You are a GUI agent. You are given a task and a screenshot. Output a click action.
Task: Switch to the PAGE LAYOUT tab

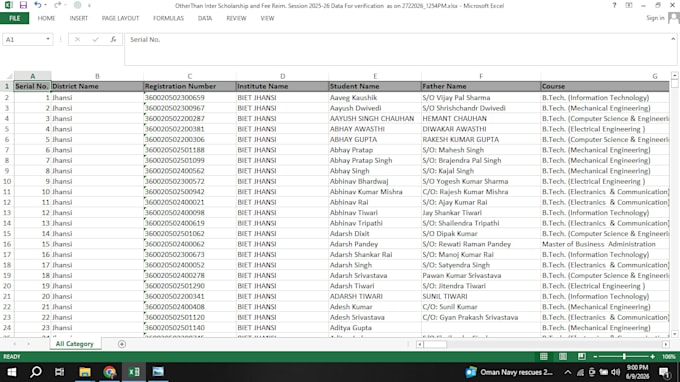tap(120, 18)
